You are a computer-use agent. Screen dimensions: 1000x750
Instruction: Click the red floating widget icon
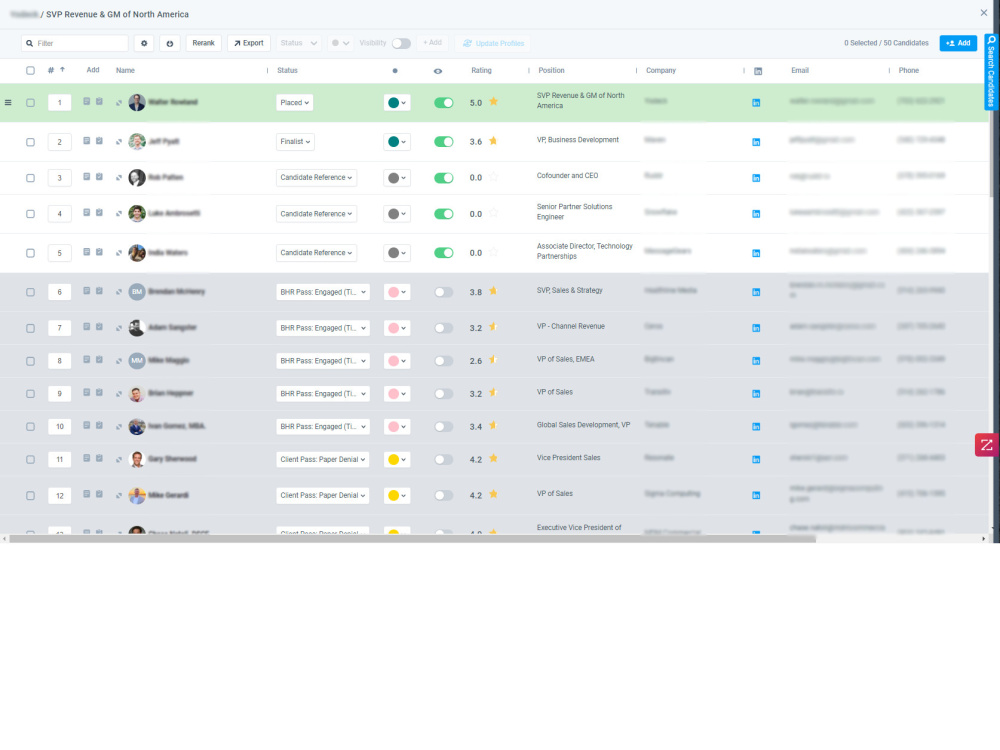click(986, 445)
